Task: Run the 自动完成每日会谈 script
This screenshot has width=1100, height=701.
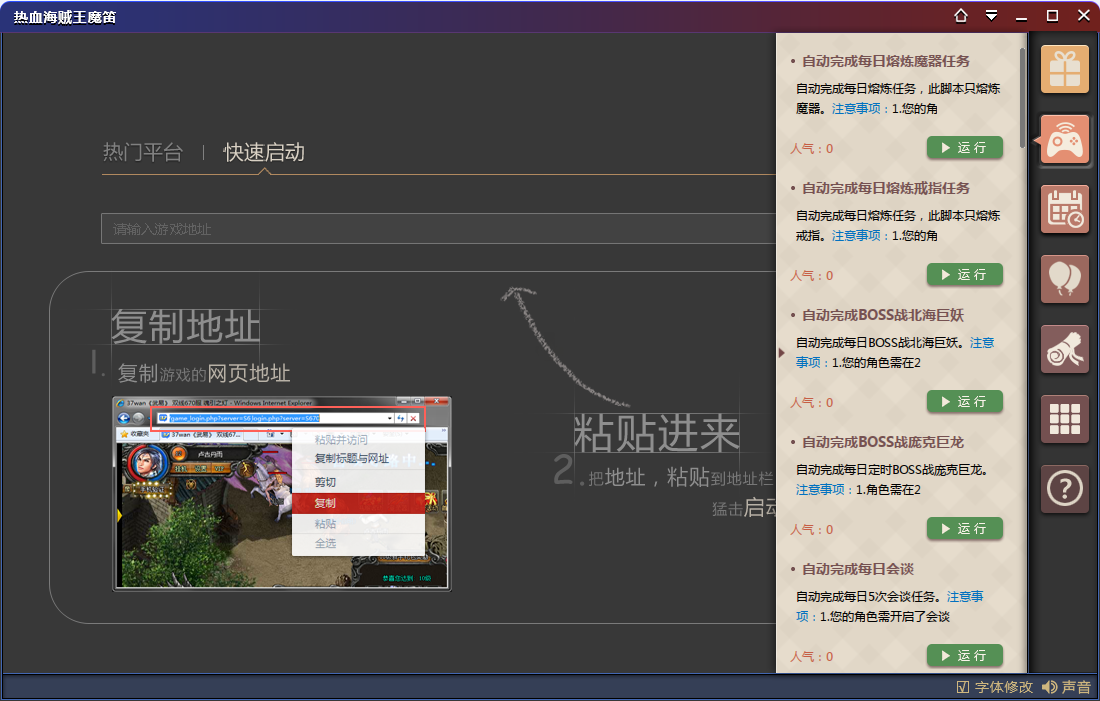Action: [964, 655]
